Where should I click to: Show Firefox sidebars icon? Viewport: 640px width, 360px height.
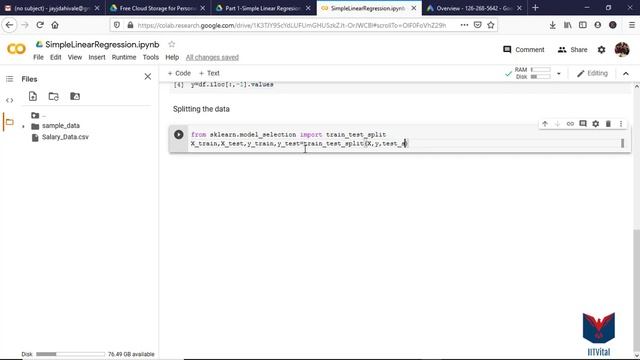(582, 25)
